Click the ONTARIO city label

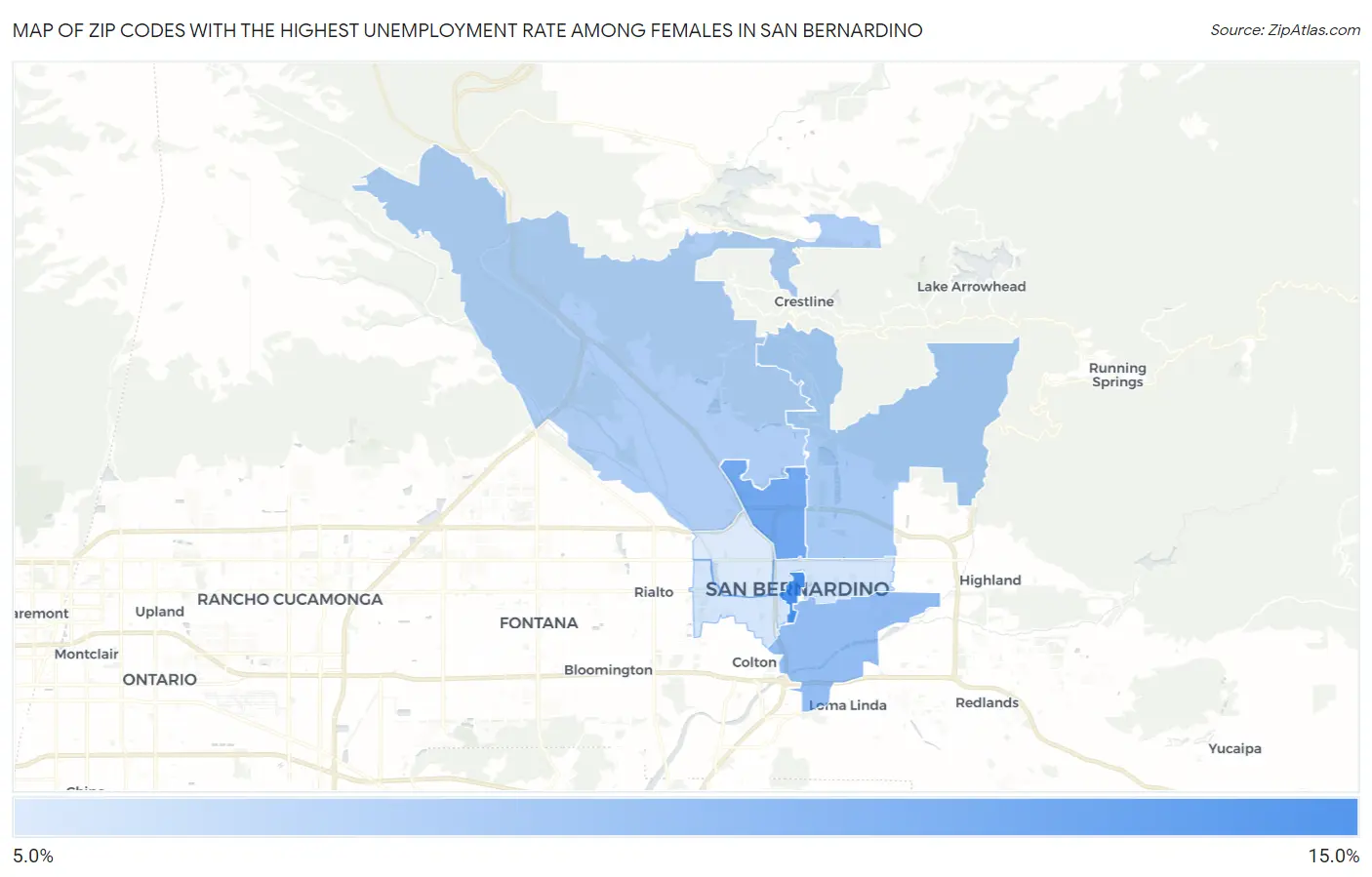click(x=160, y=679)
